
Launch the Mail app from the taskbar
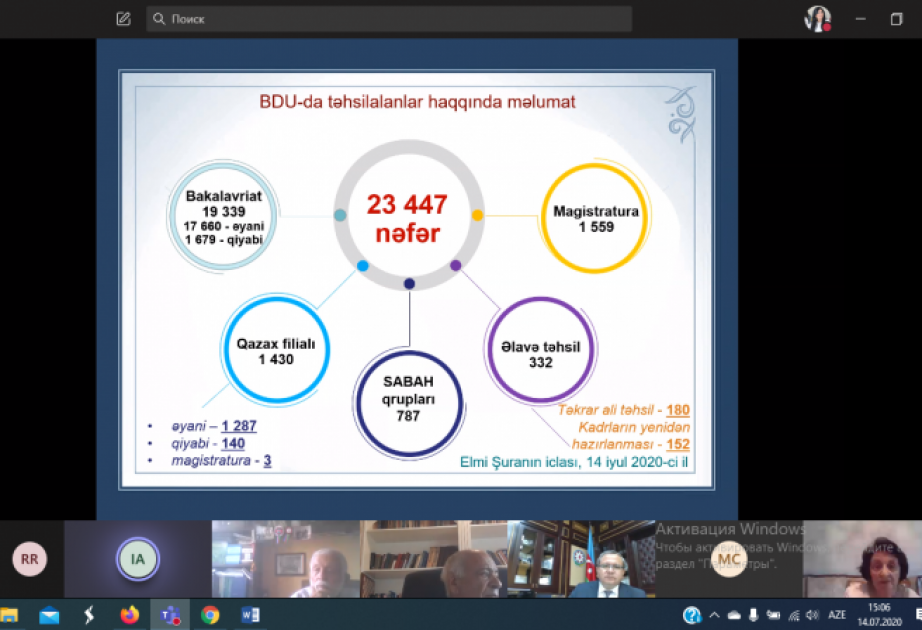point(49,615)
